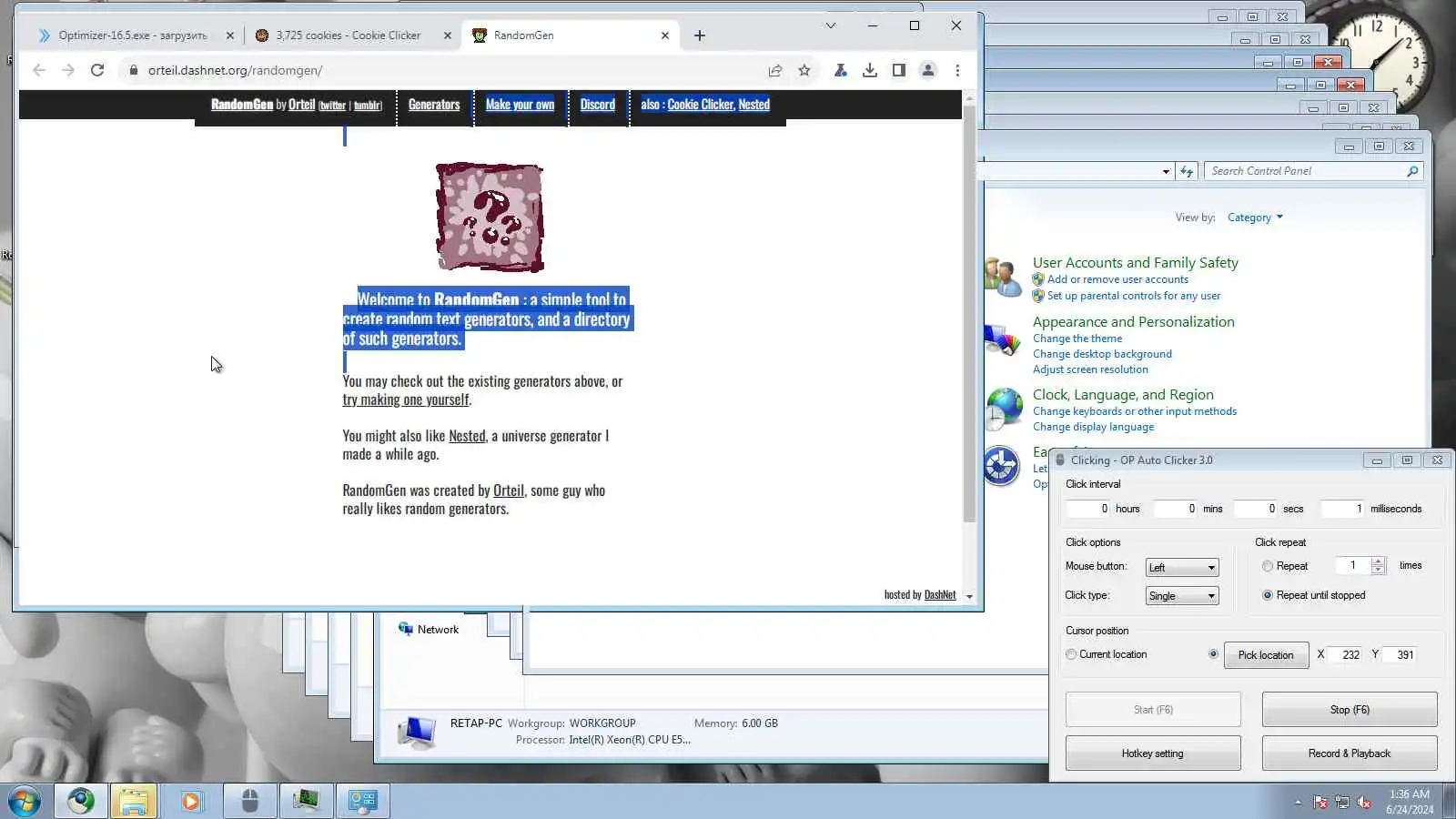This screenshot has width=1456, height=819.
Task: Open the Nested universe generator link
Action: point(467,436)
